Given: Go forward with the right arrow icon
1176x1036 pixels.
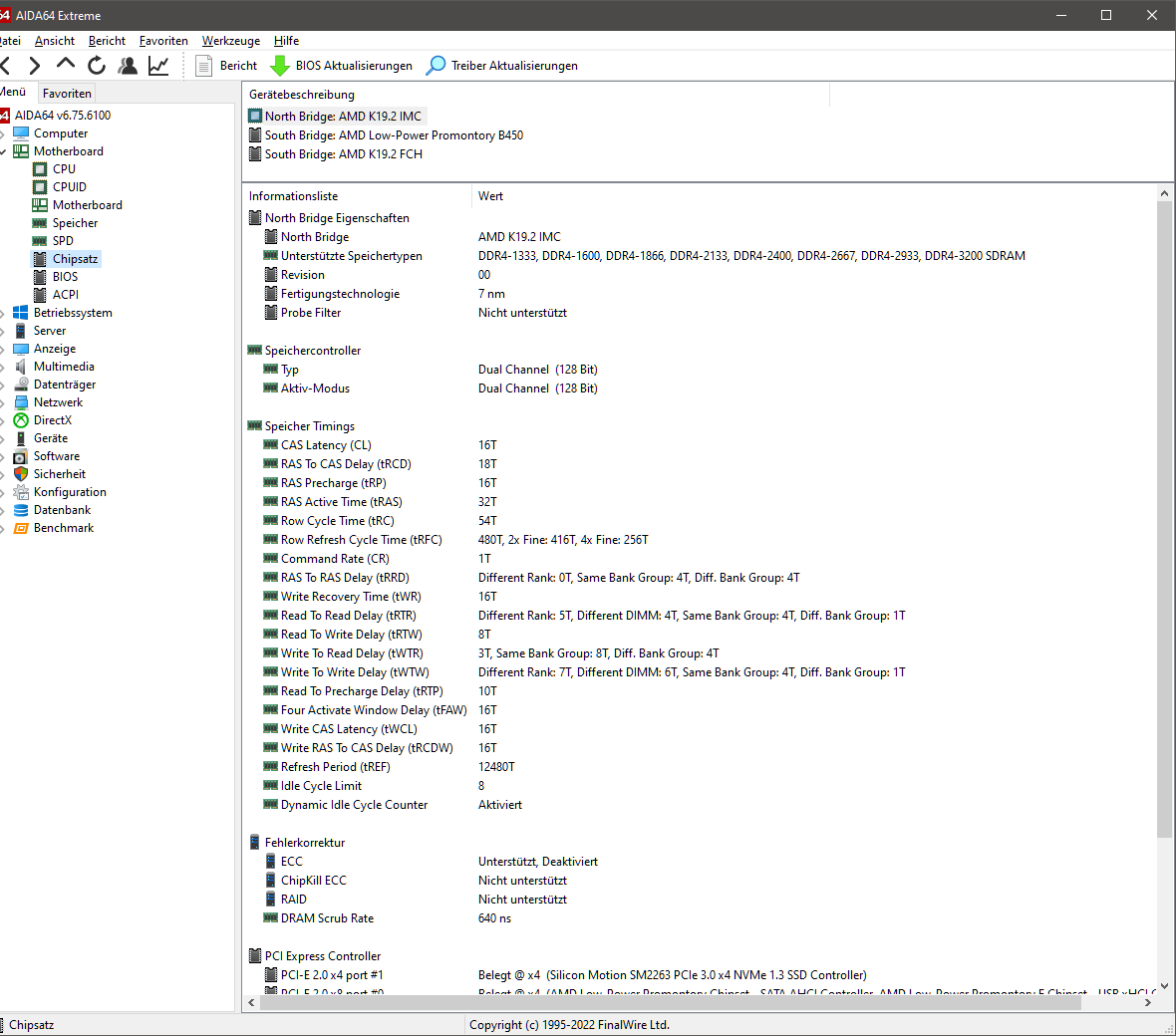Looking at the screenshot, I should pyautogui.click(x=34, y=66).
